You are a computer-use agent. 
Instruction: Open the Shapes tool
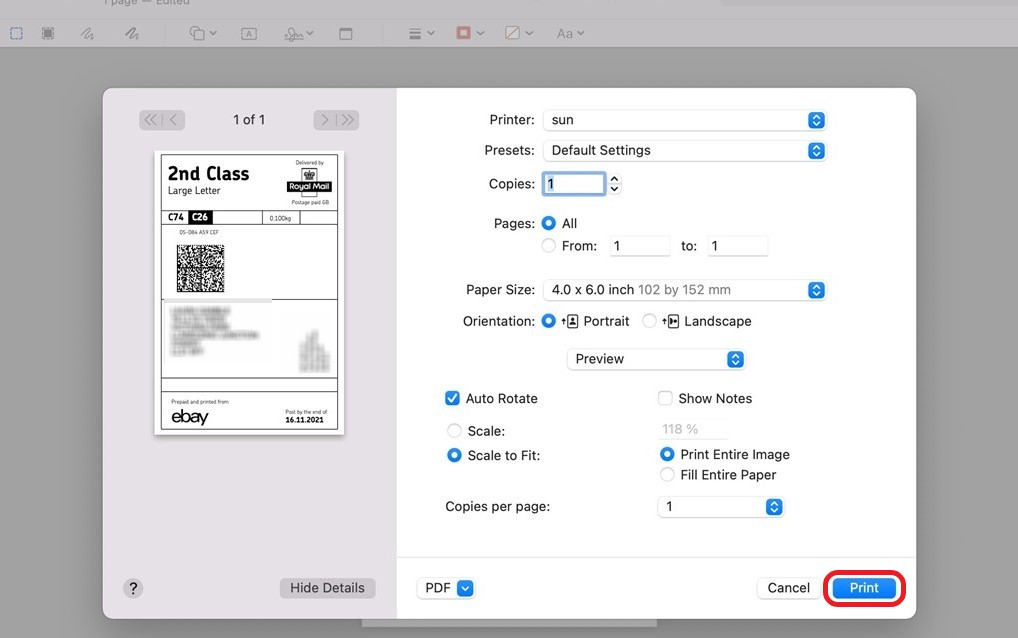[201, 33]
